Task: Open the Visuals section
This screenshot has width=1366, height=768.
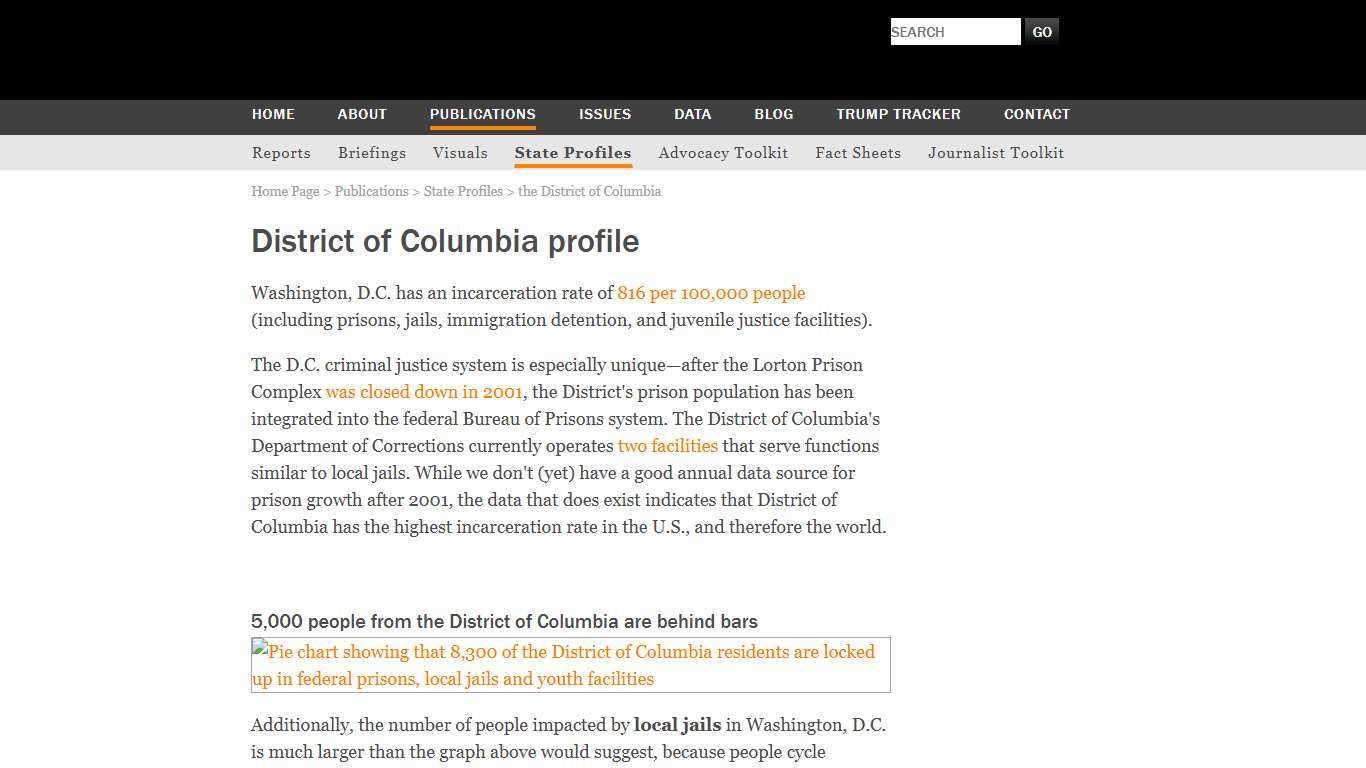Action: 460,152
